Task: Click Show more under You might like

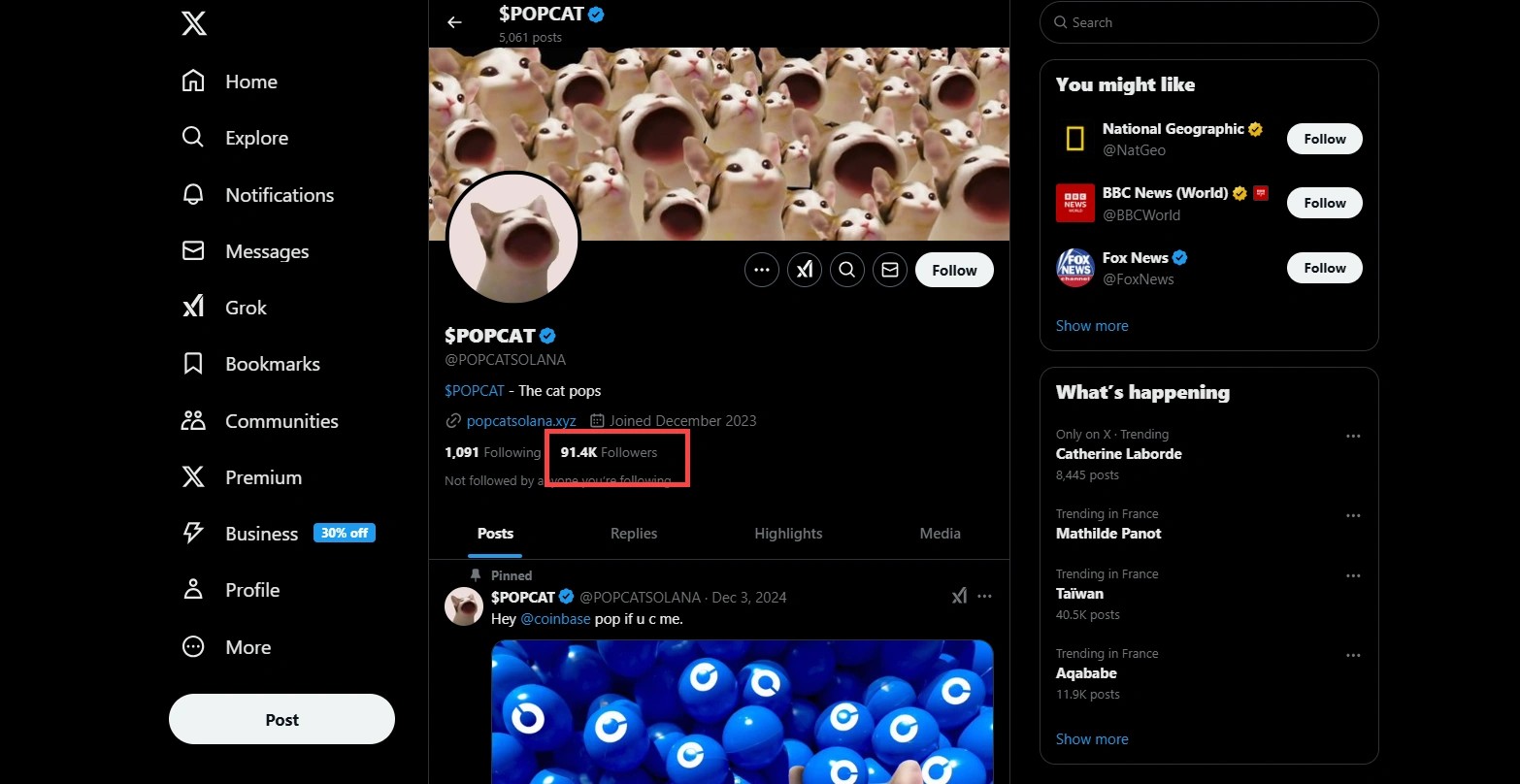Action: [1092, 326]
